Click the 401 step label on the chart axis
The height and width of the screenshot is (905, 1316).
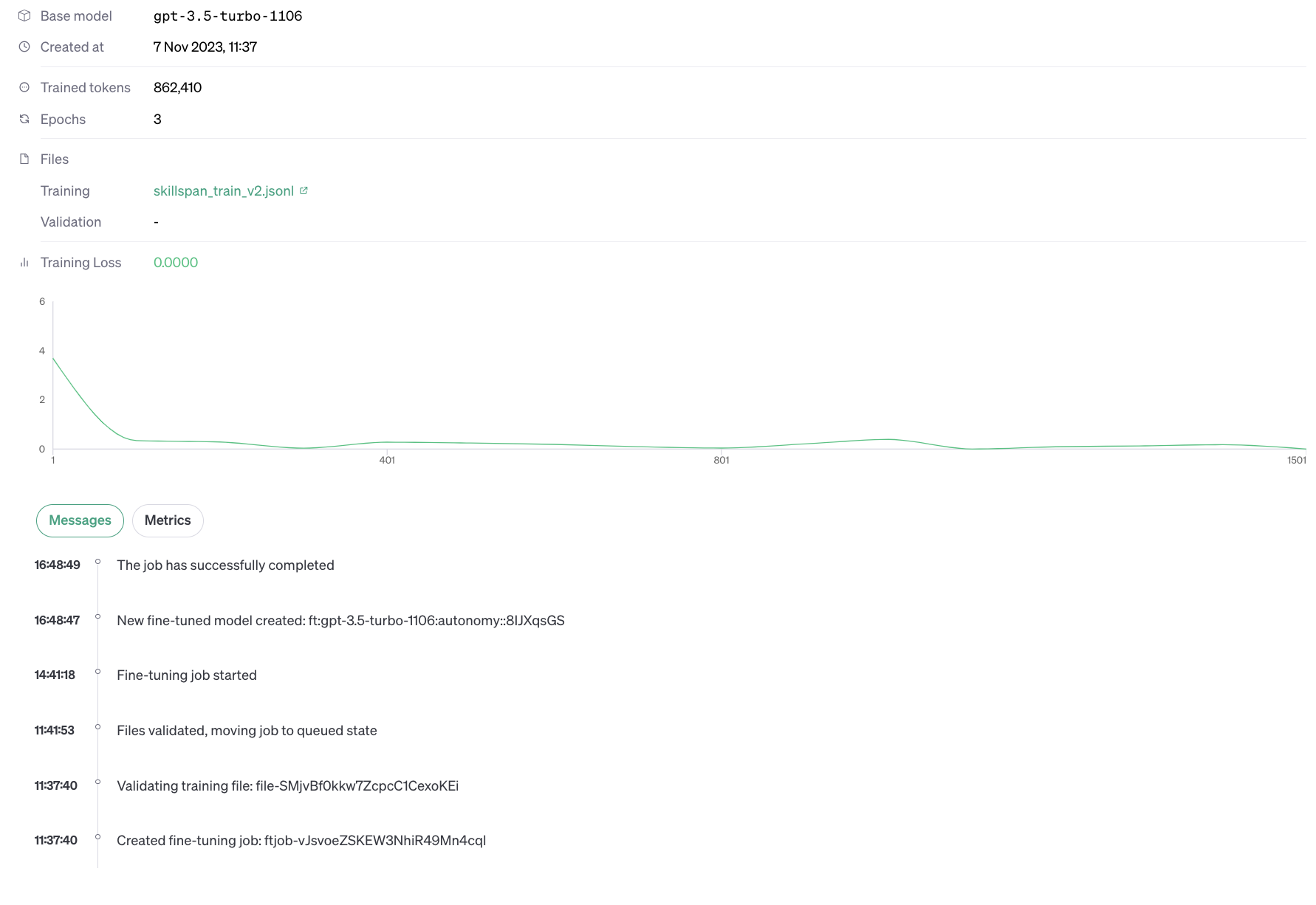(387, 461)
